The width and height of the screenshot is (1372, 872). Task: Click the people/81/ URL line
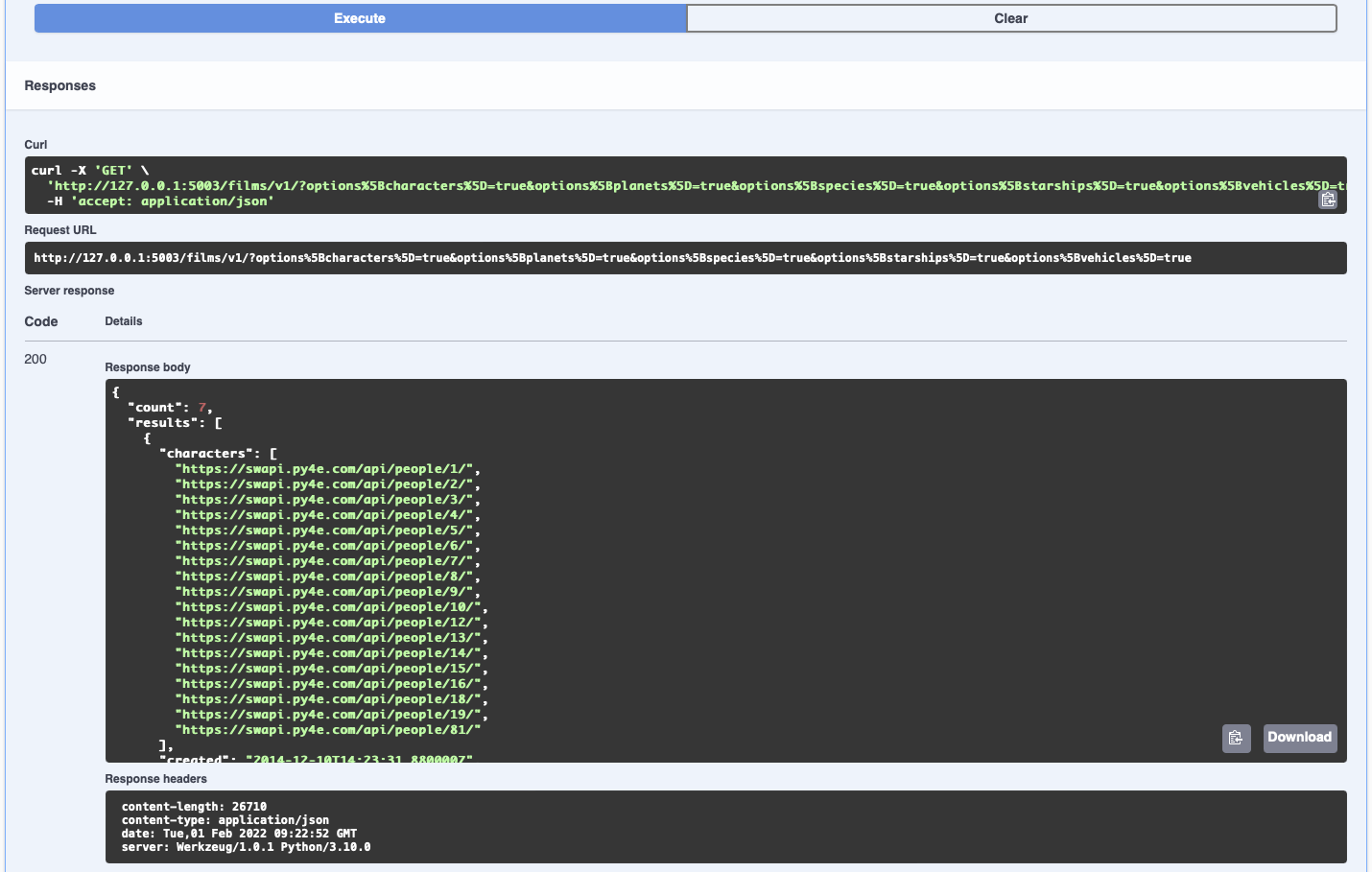(x=327, y=730)
